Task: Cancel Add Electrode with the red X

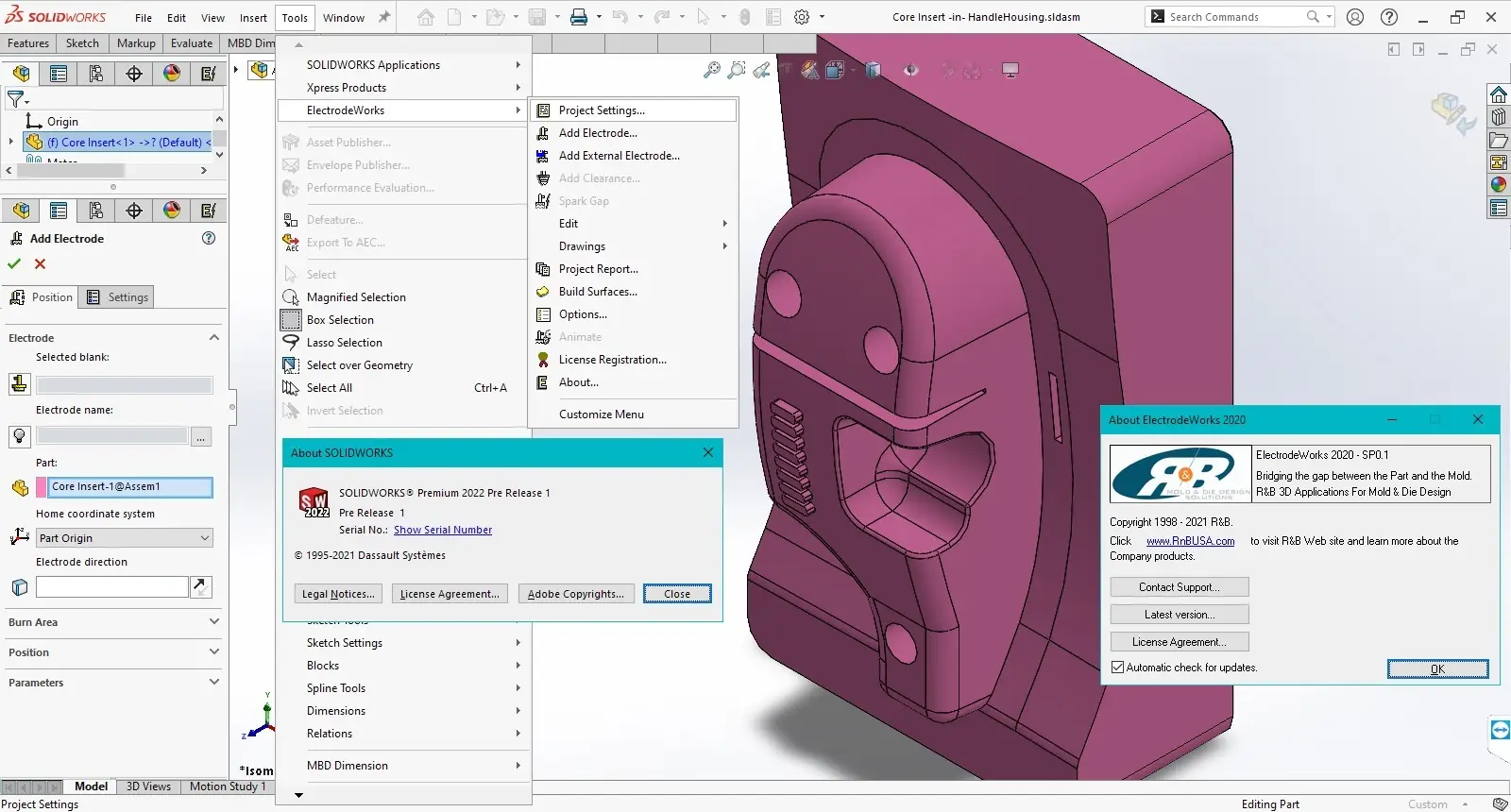Action: point(40,264)
